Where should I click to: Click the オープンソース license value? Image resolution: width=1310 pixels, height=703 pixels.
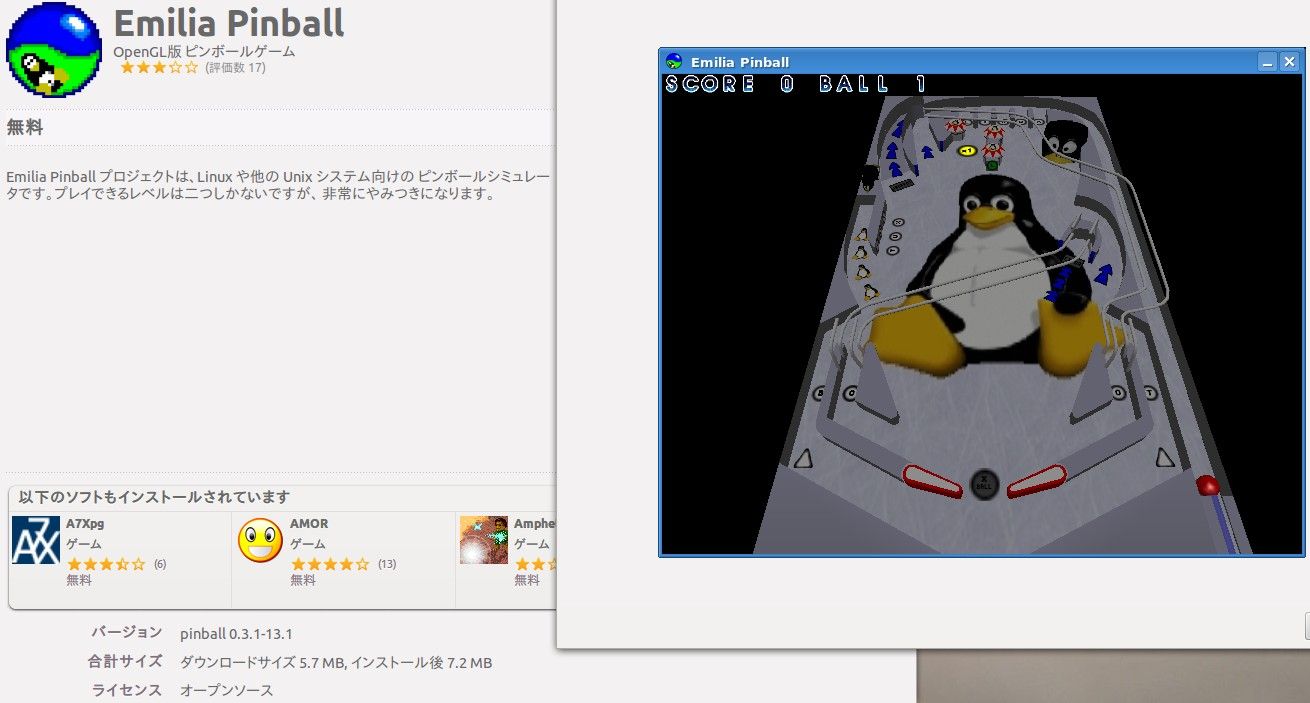click(x=226, y=691)
